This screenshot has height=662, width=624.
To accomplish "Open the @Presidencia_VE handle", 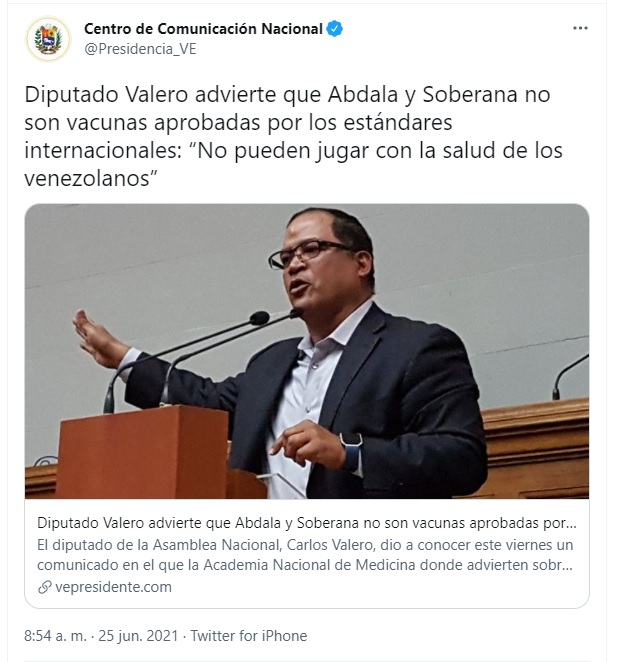I will [141, 49].
